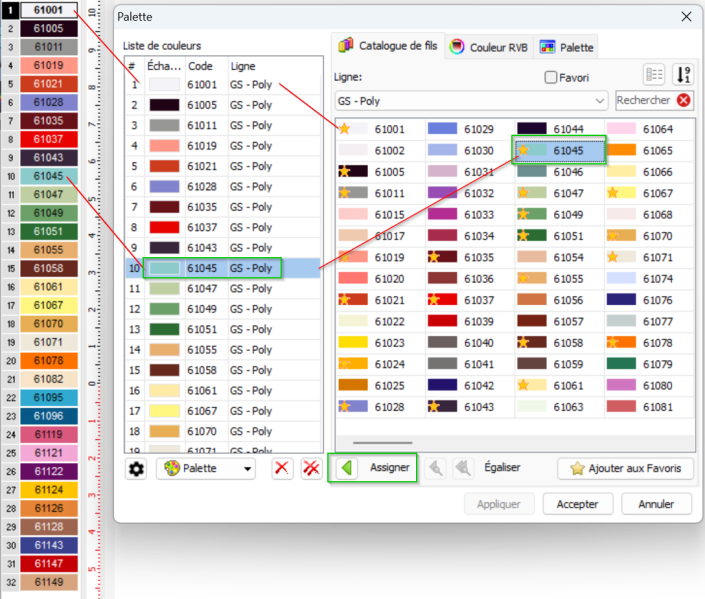This screenshot has width=705, height=599.
Task: Select catalog thread color 61025
Action: click(380, 385)
